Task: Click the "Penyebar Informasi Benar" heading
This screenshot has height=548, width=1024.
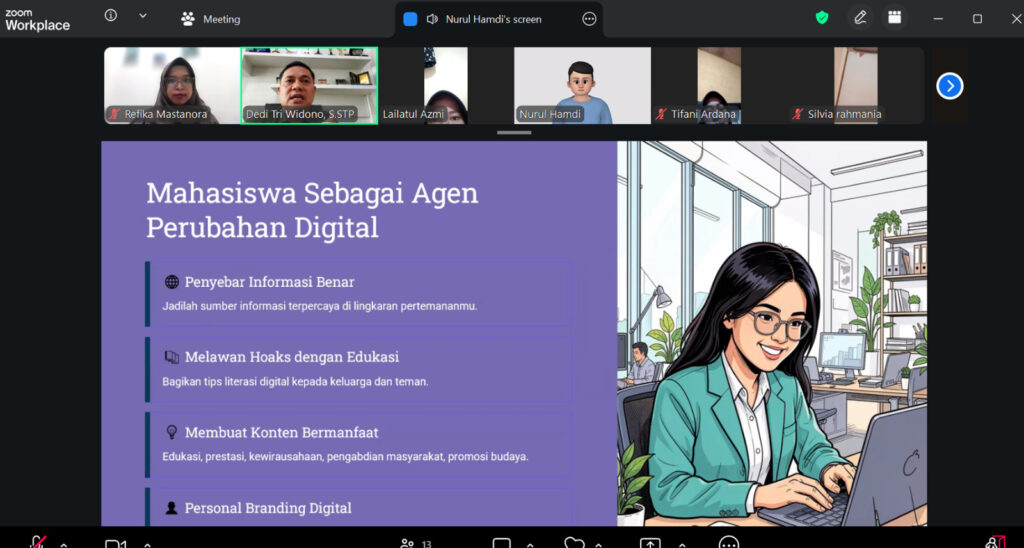Action: (x=270, y=282)
